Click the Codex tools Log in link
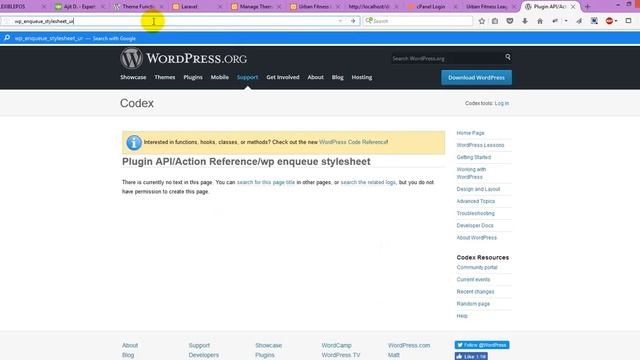The width and height of the screenshot is (640, 360). (502, 103)
